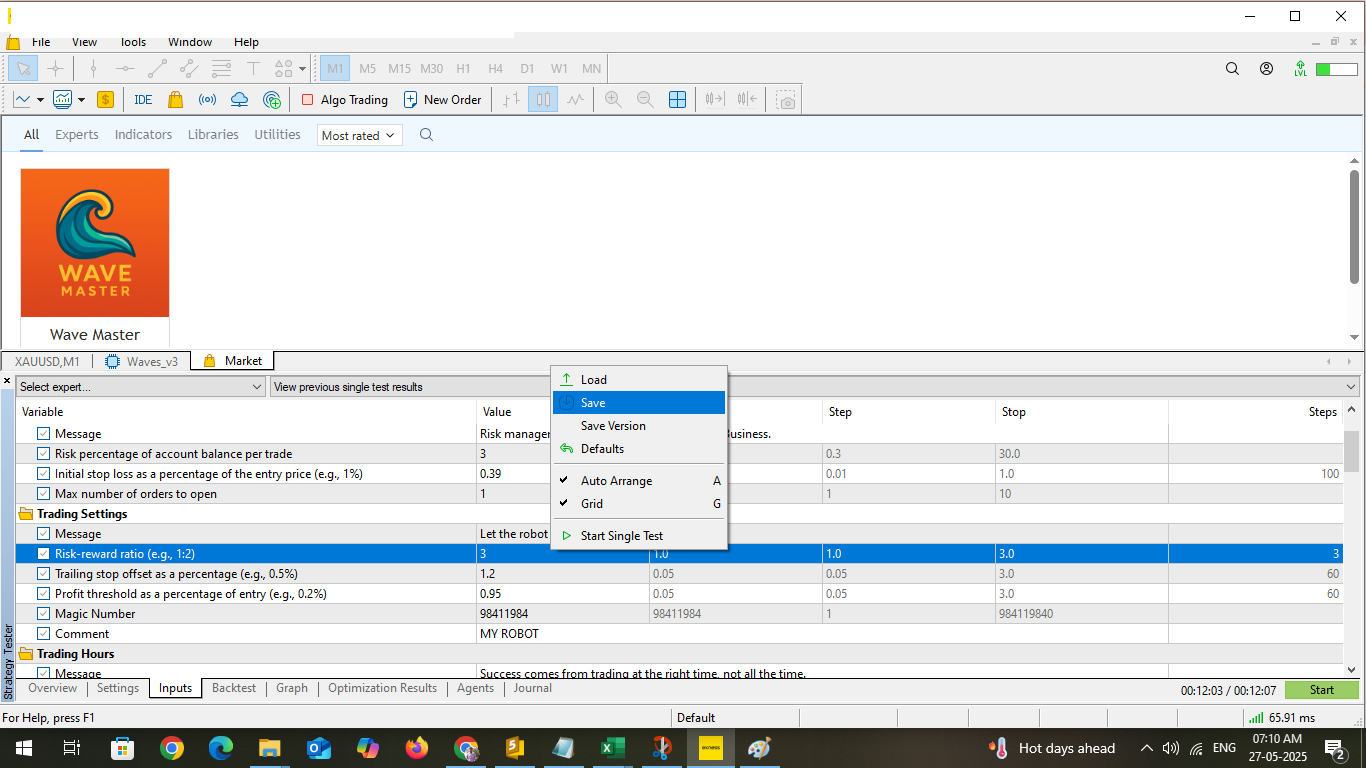Open the Signals broadcast icon
Image resolution: width=1366 pixels, height=768 pixels.
tap(207, 100)
